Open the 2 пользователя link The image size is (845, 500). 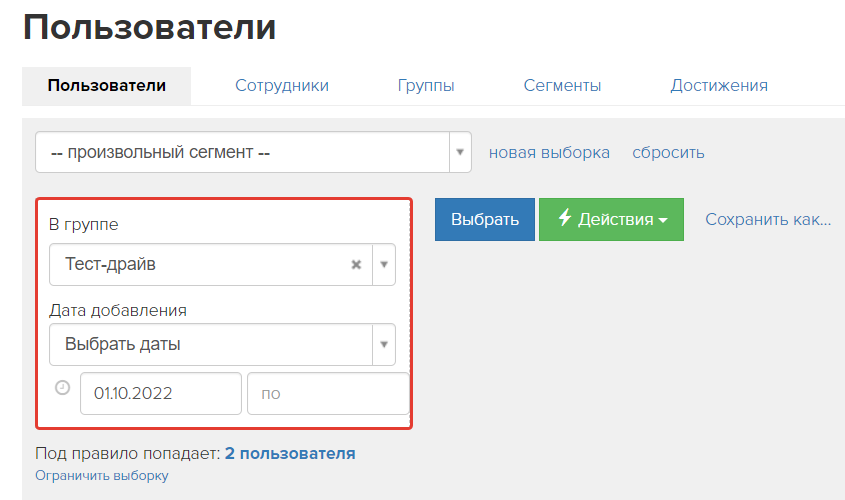point(290,454)
